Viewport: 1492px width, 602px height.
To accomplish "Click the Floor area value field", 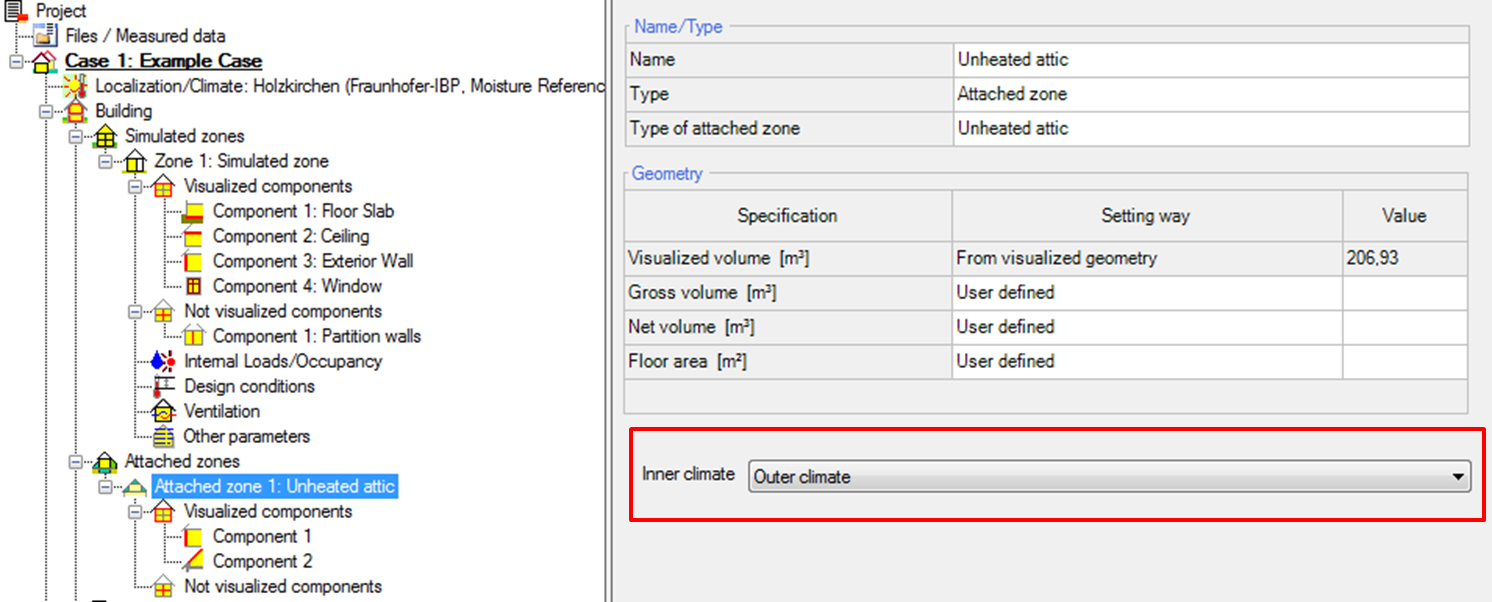I will (1405, 361).
